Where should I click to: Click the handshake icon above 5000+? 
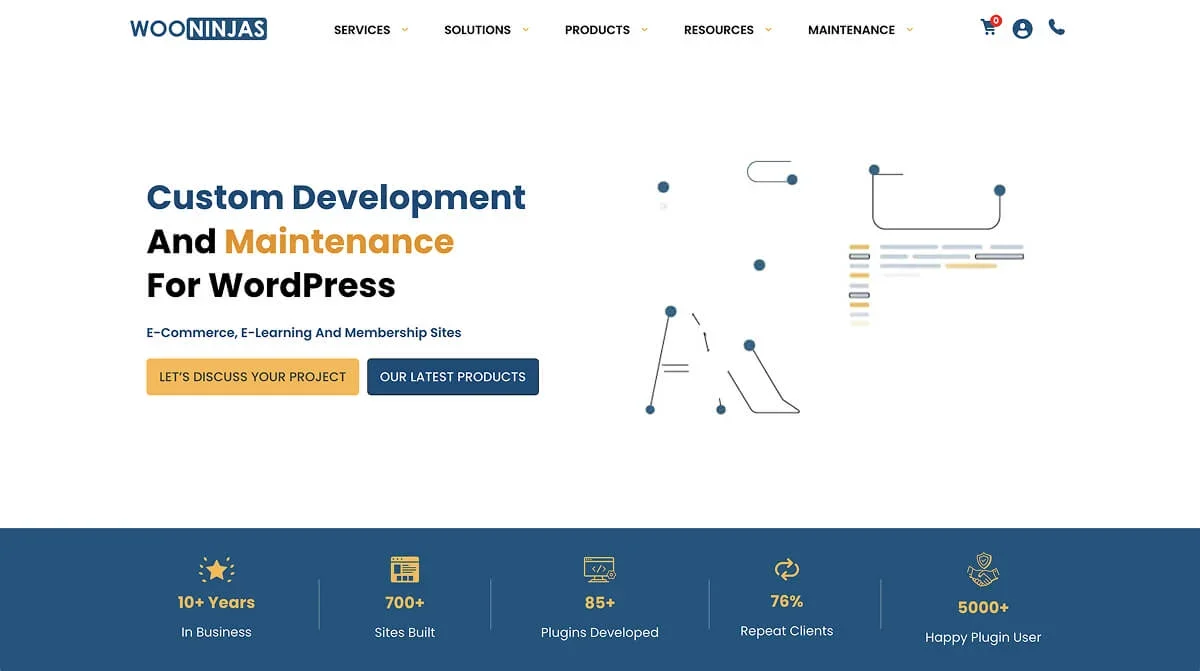(983, 571)
